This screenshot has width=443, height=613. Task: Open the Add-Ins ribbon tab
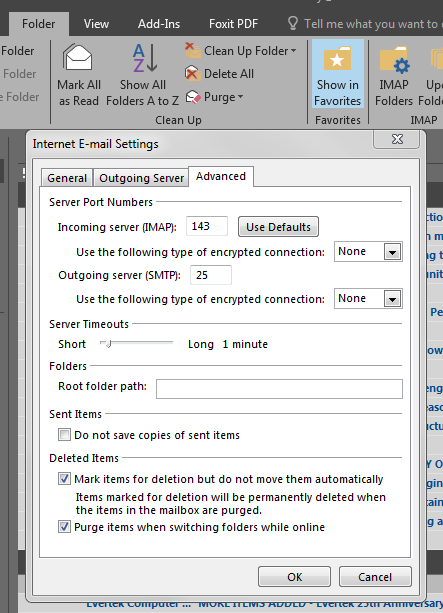coord(159,24)
